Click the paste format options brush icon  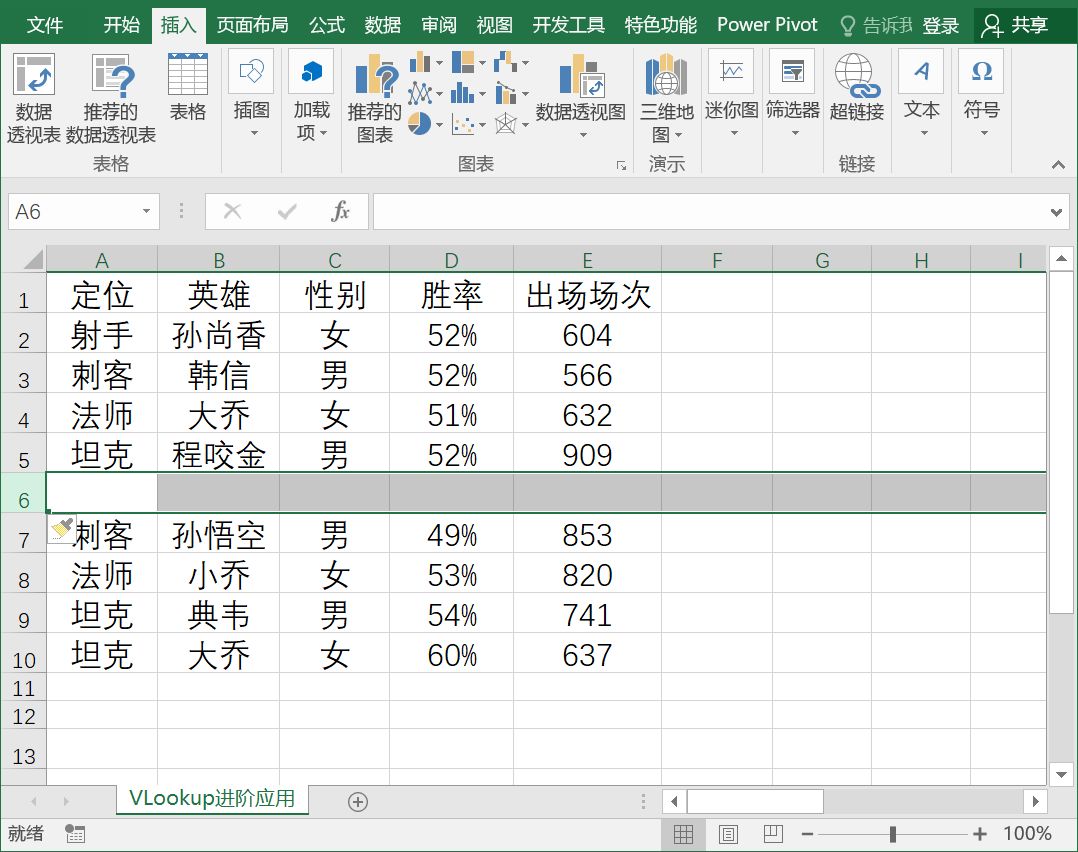[x=62, y=529]
